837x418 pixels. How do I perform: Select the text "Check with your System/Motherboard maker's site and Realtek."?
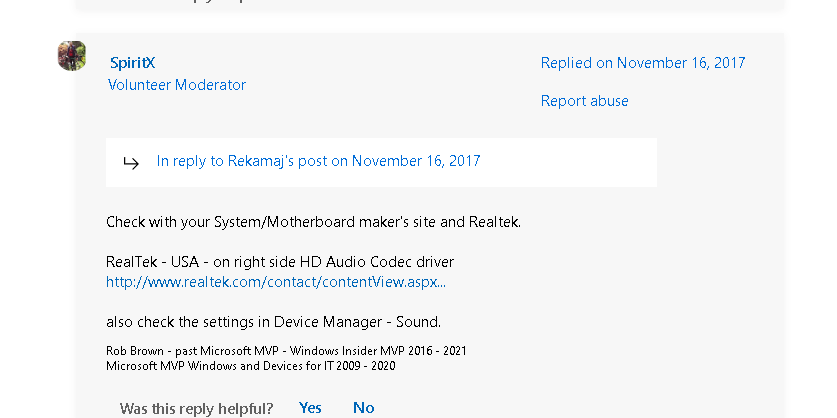(x=313, y=222)
